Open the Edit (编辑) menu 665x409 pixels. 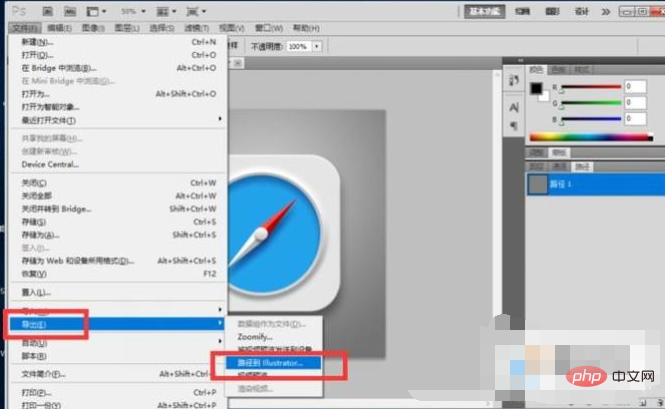[x=59, y=28]
